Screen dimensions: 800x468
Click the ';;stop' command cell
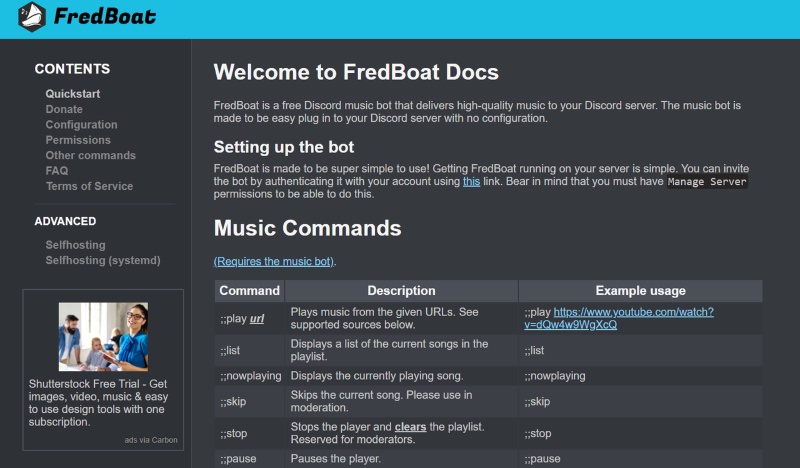(249, 433)
